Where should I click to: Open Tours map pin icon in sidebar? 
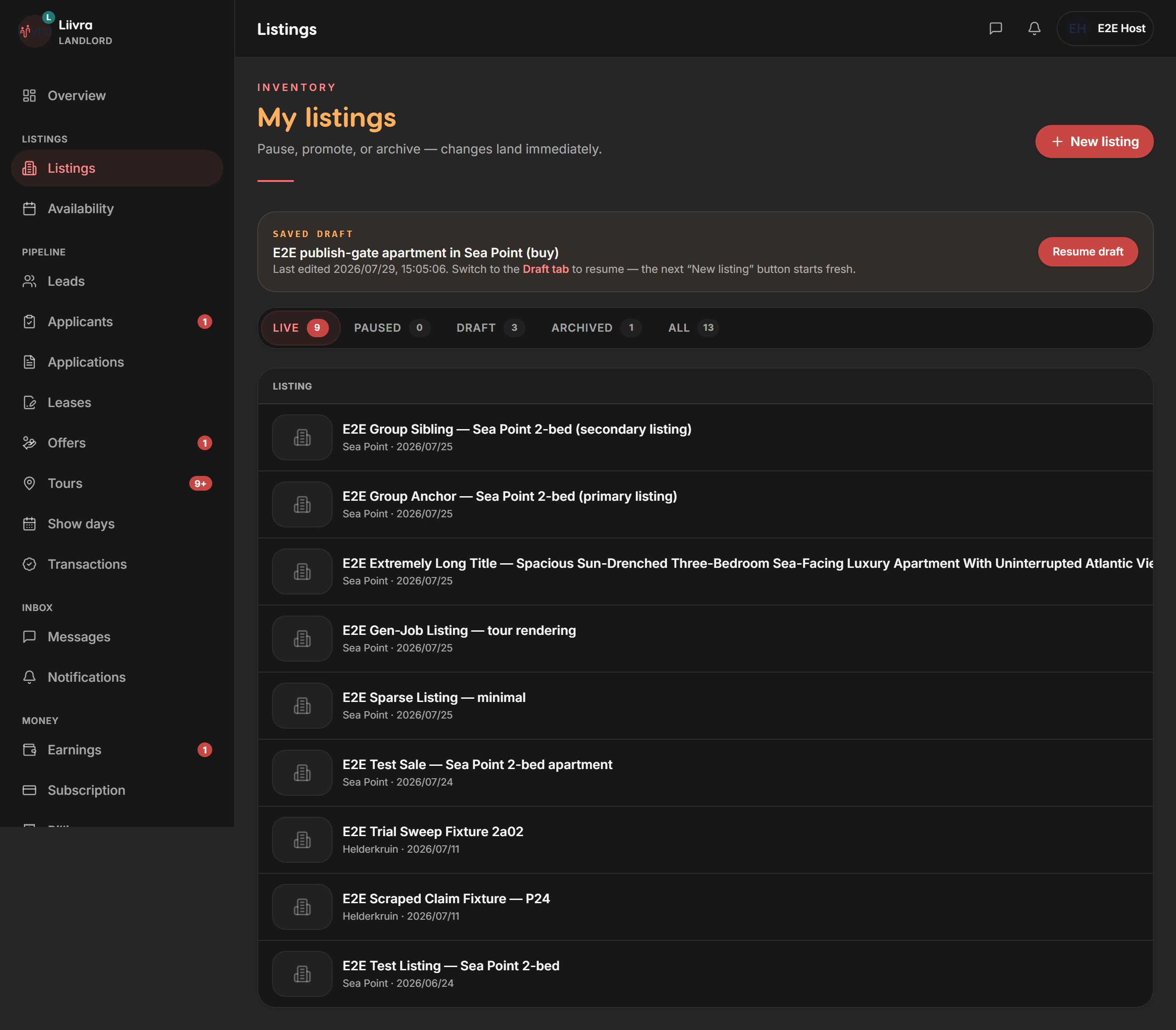(x=29, y=483)
